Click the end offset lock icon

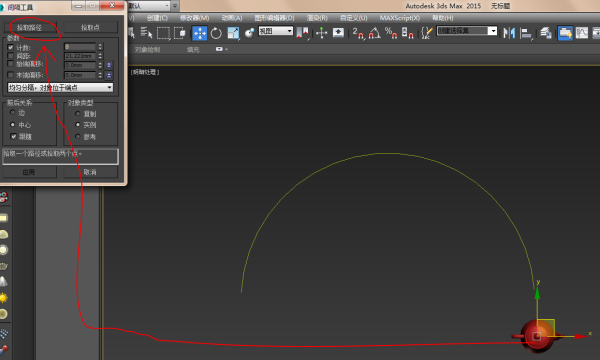click(109, 75)
